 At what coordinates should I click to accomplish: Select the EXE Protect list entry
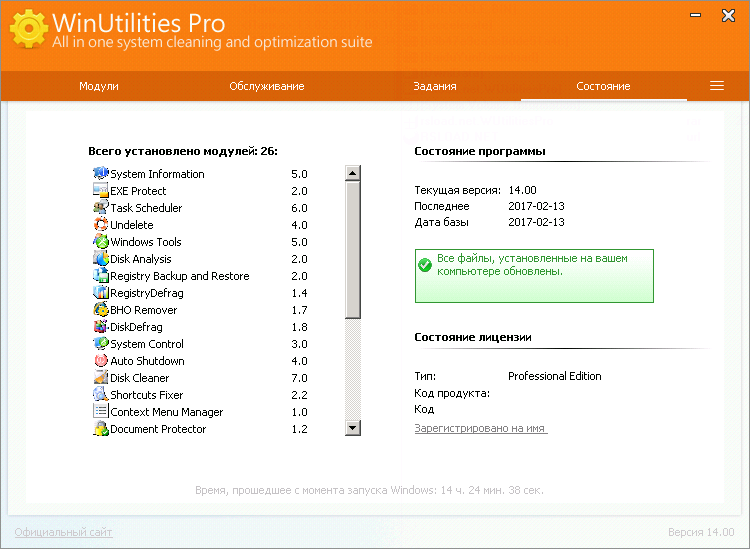pyautogui.click(x=138, y=191)
